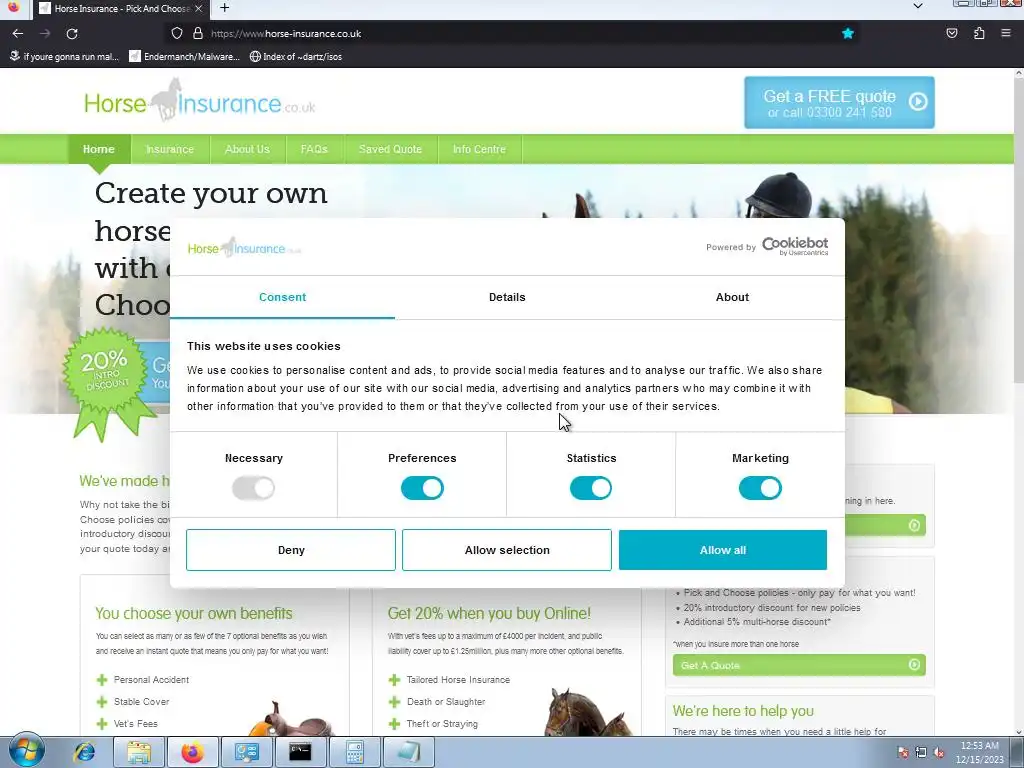The image size is (1024, 768).
Task: Click the page vertical scrollbar
Action: (x=1018, y=229)
